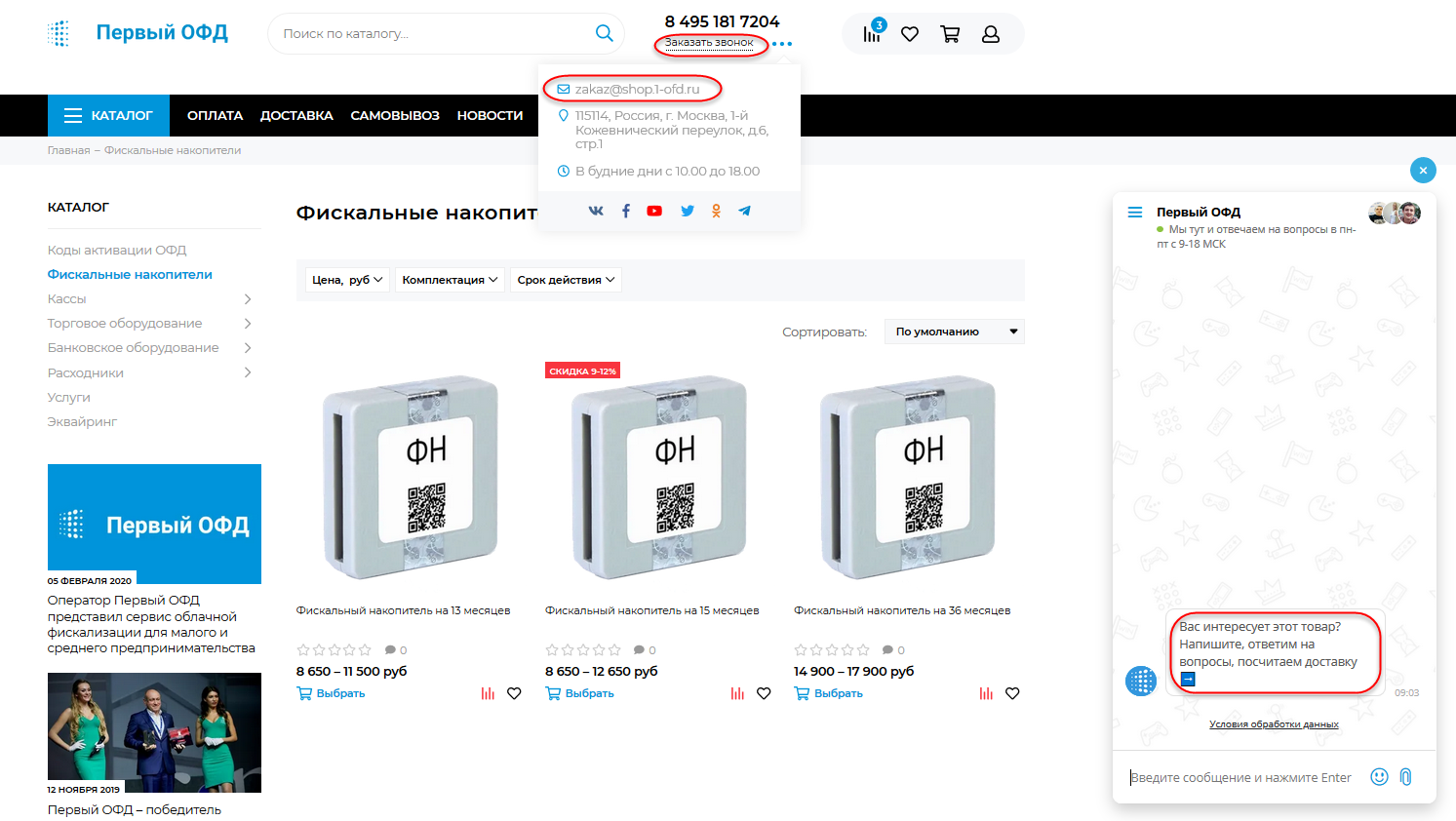Screen dimensions: 1456x821
Task: Click the phone number 8 495 181 7204
Action: [x=723, y=21]
